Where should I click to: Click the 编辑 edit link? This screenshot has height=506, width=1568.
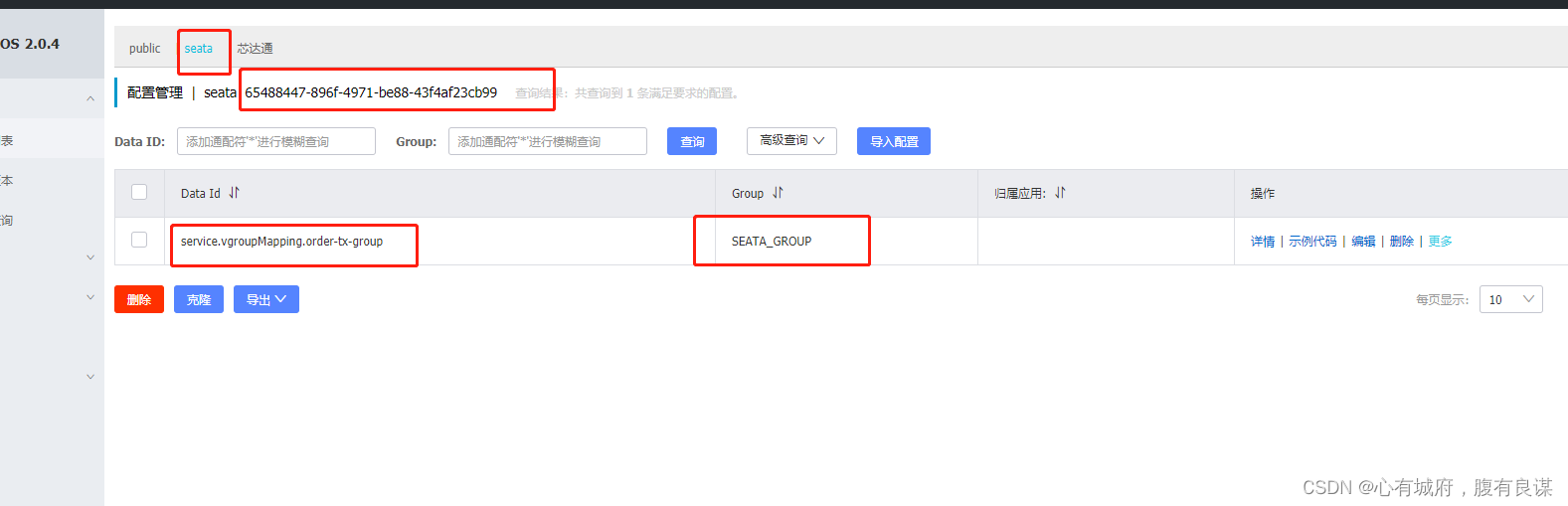(1363, 242)
